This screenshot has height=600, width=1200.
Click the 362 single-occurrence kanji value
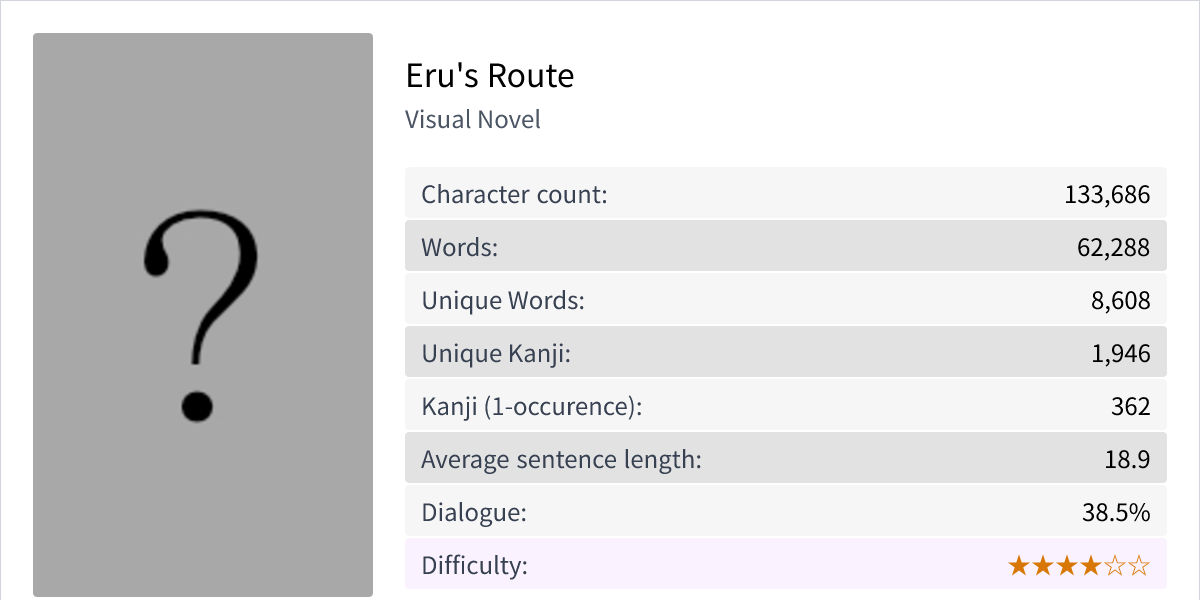1130,406
